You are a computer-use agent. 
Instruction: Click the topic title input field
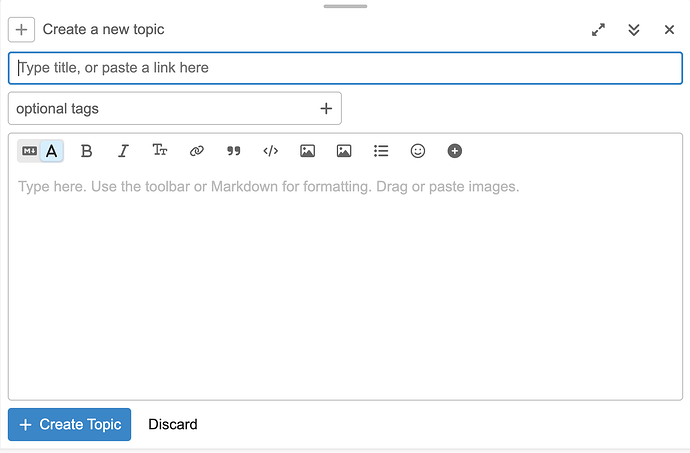tap(345, 68)
